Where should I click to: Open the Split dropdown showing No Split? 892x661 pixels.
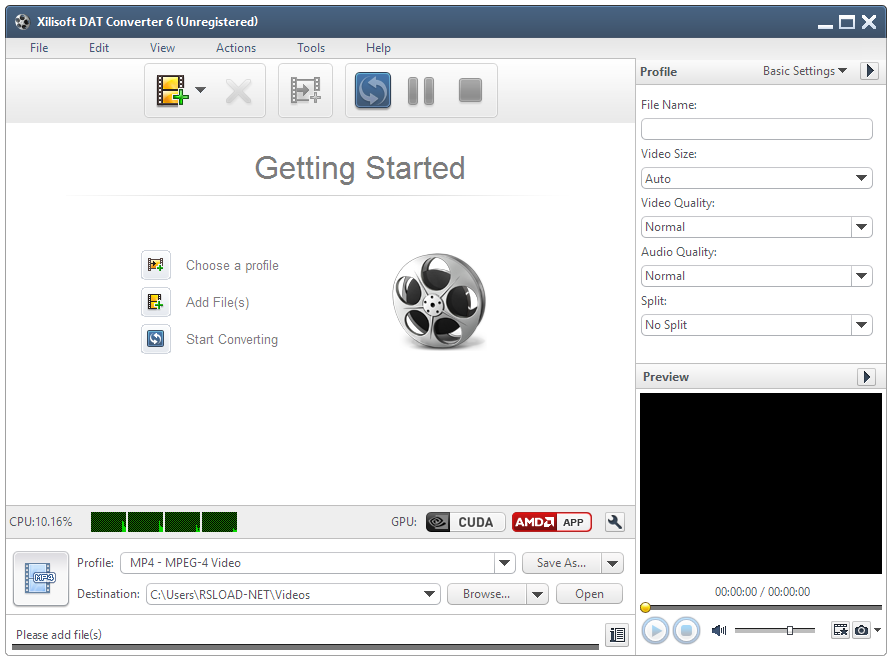click(756, 325)
